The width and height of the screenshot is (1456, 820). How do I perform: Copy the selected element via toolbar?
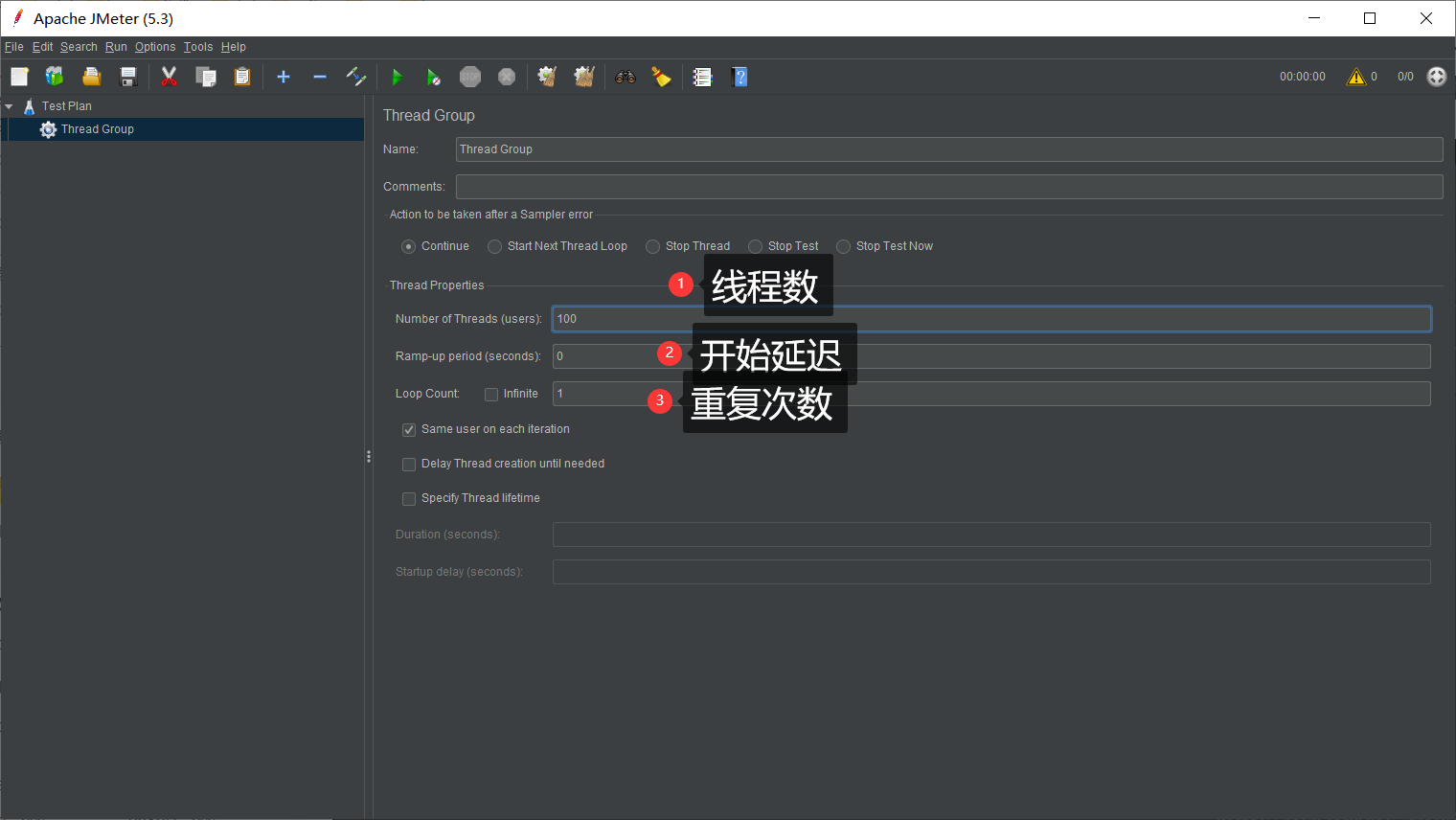click(206, 77)
